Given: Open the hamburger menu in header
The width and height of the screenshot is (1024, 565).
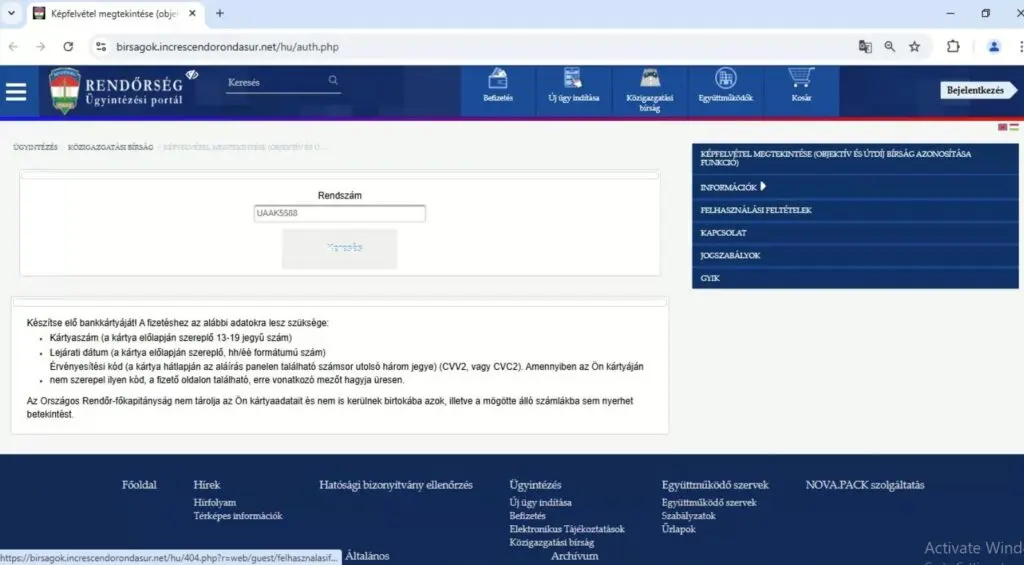Looking at the screenshot, I should pyautogui.click(x=16, y=91).
